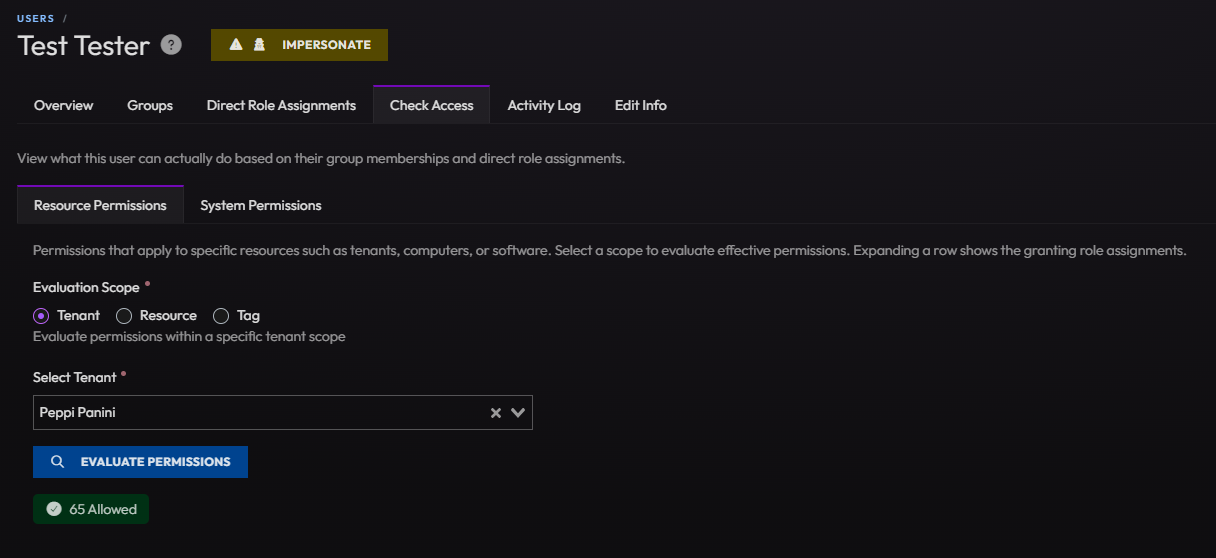Click the help question mark icon
The image size is (1216, 558).
pos(171,45)
